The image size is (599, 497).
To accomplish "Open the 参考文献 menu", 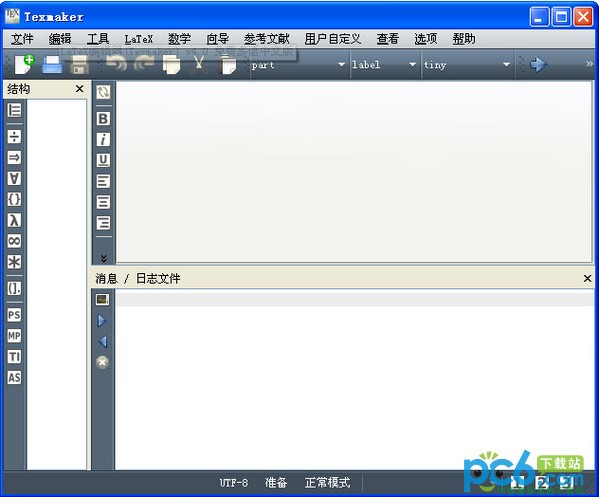I will pos(267,39).
